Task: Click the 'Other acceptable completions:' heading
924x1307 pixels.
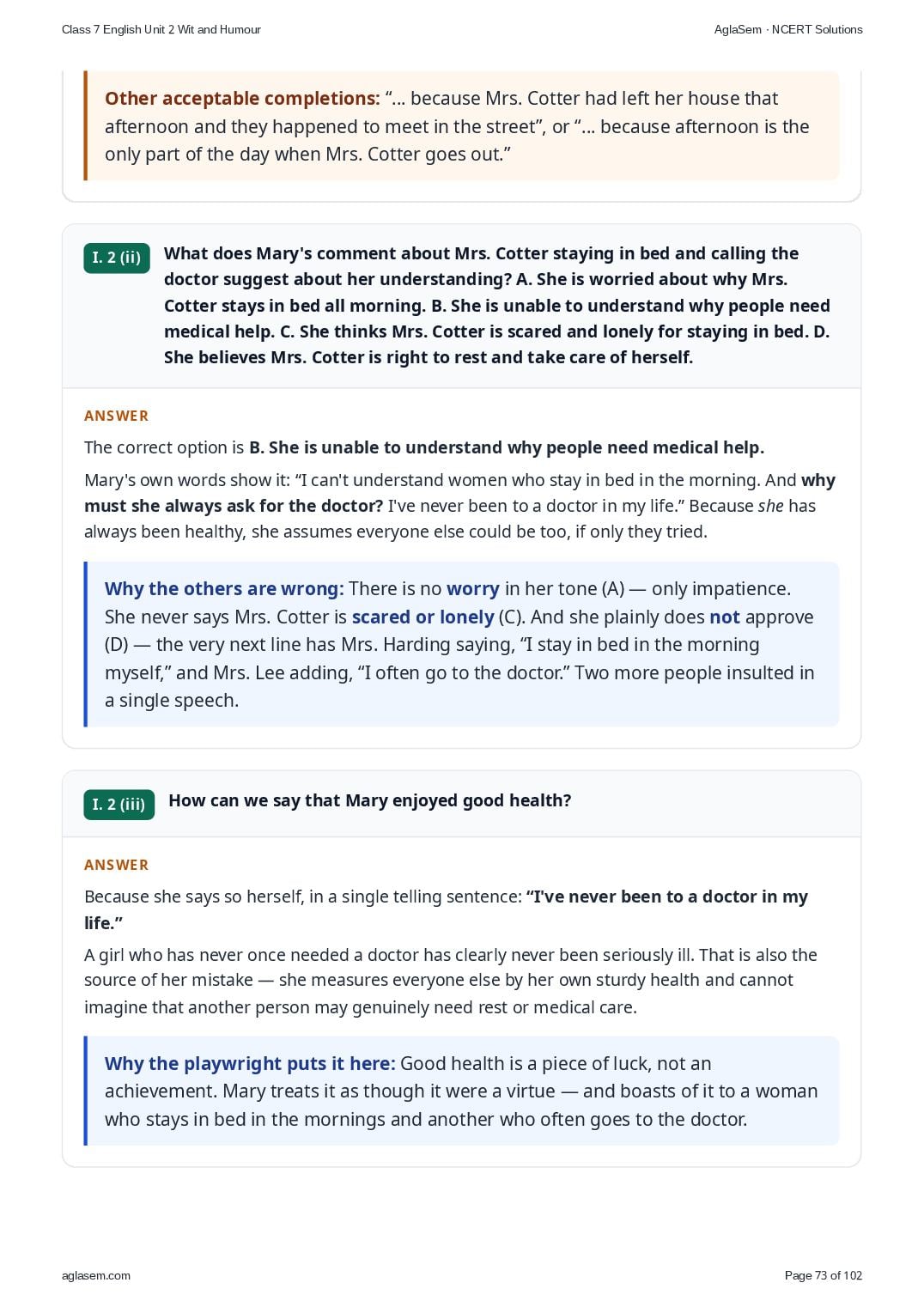Action: [x=242, y=99]
